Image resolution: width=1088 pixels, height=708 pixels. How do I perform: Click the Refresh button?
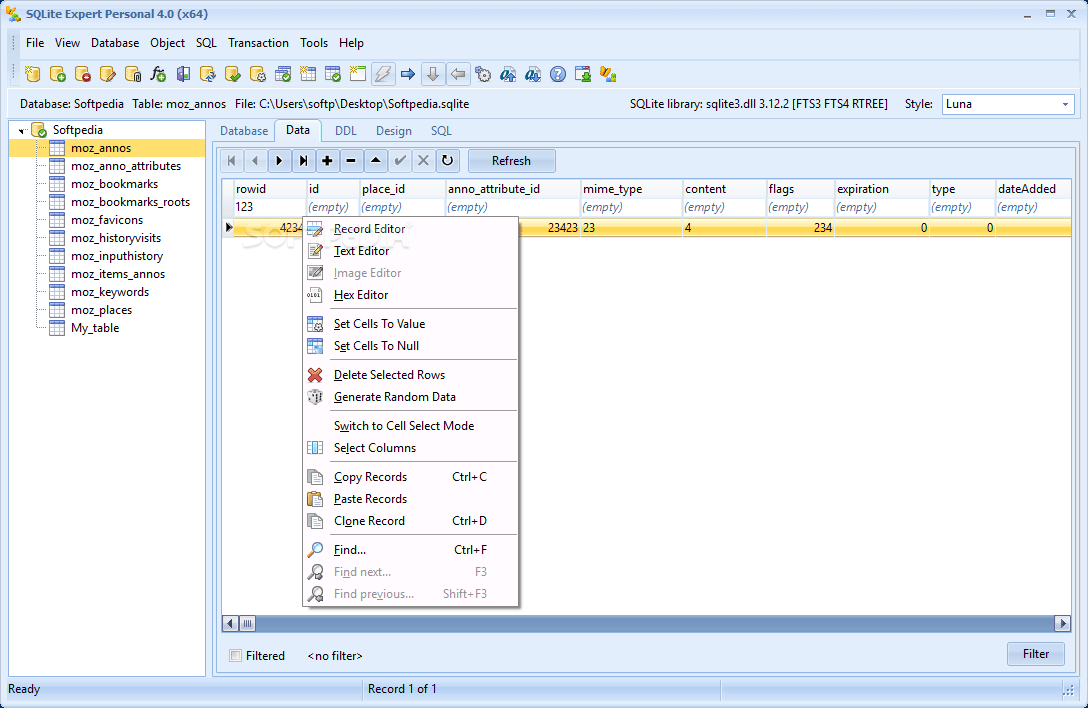pos(511,161)
